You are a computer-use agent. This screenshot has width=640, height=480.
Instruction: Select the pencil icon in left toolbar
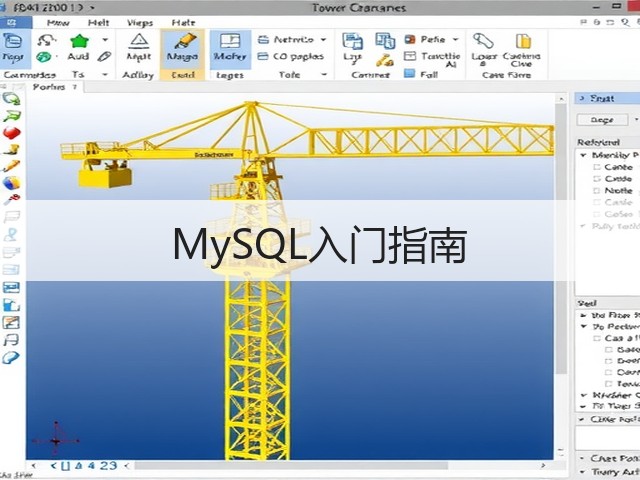pyautogui.click(x=11, y=166)
